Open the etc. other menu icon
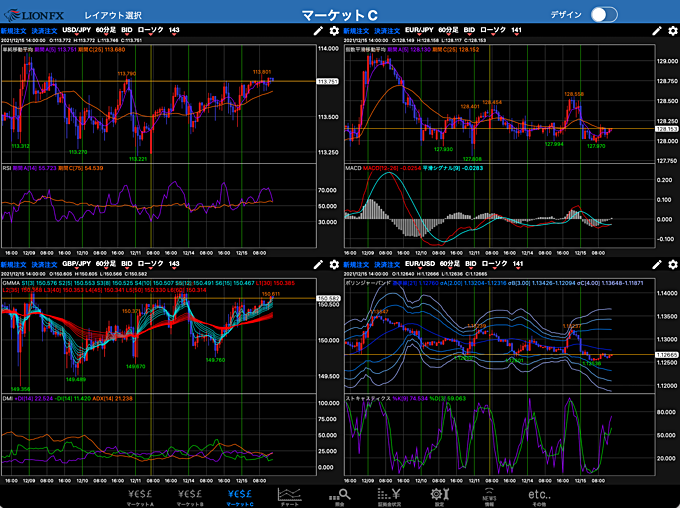The height and width of the screenshot is (508, 680). 539,495
